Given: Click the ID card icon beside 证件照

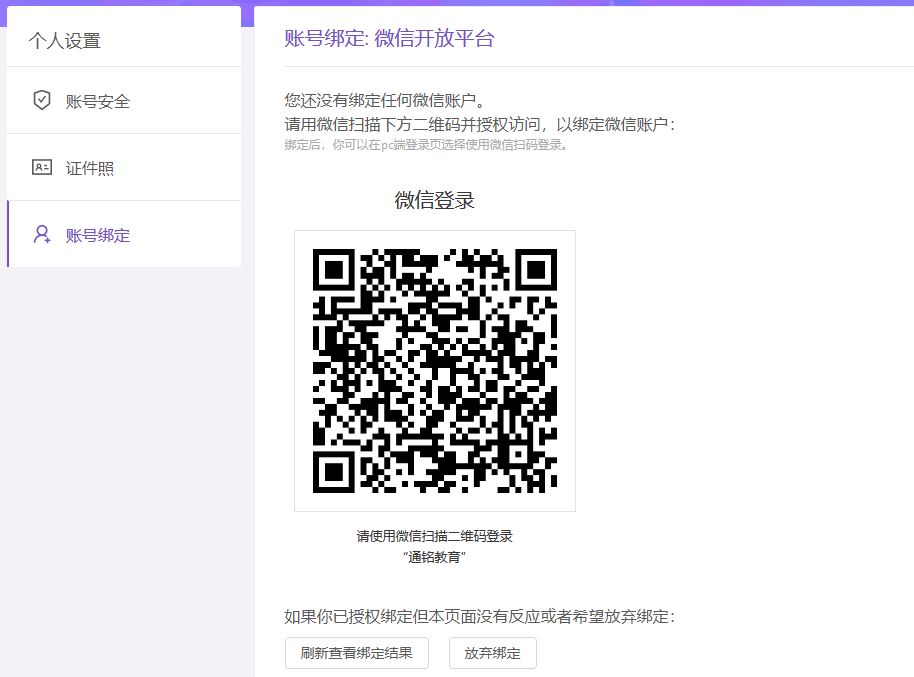Looking at the screenshot, I should pyautogui.click(x=42, y=168).
